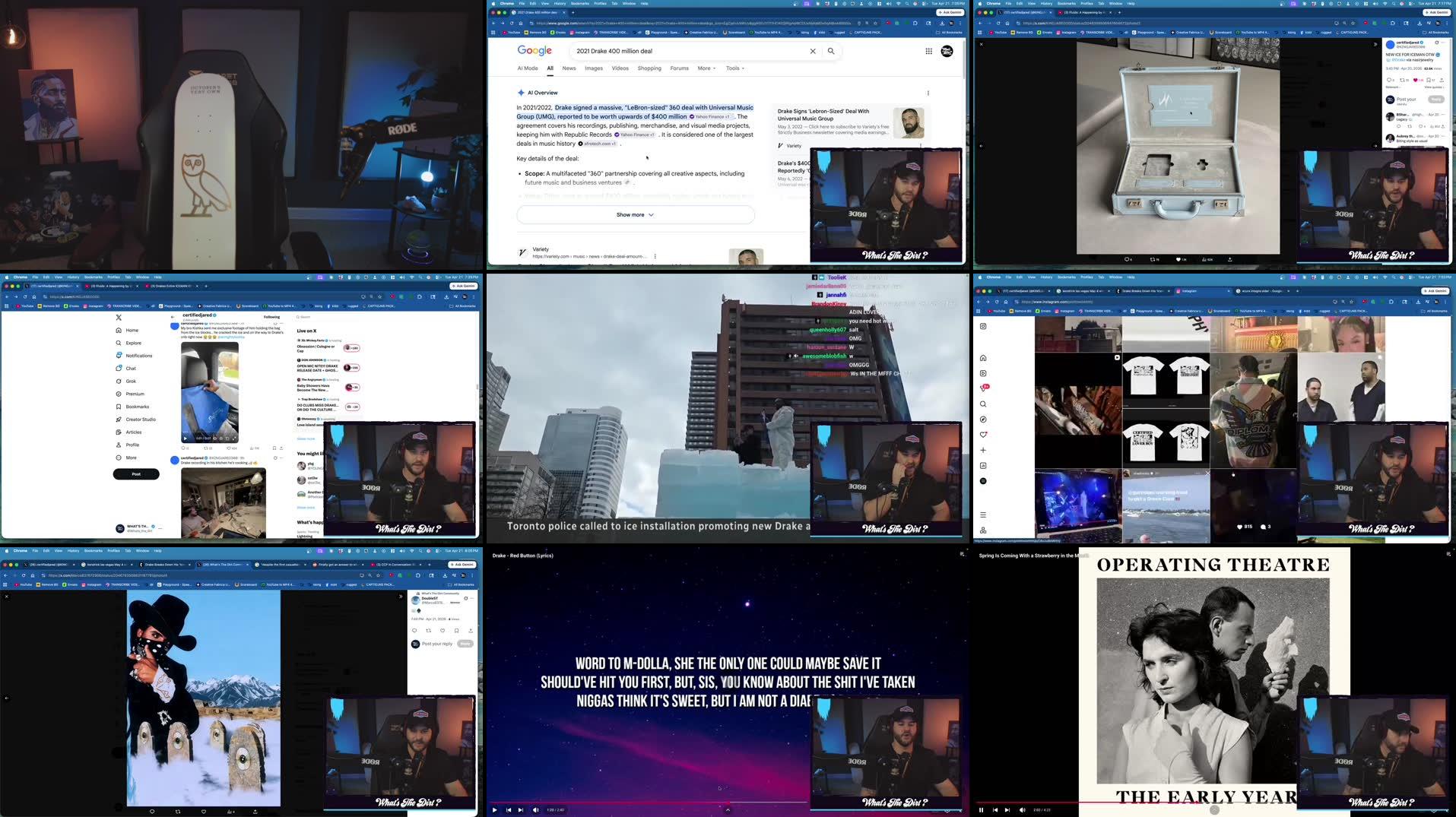This screenshot has width=1456, height=817.
Task: Open More menu in X sidebar
Action: tap(126, 458)
